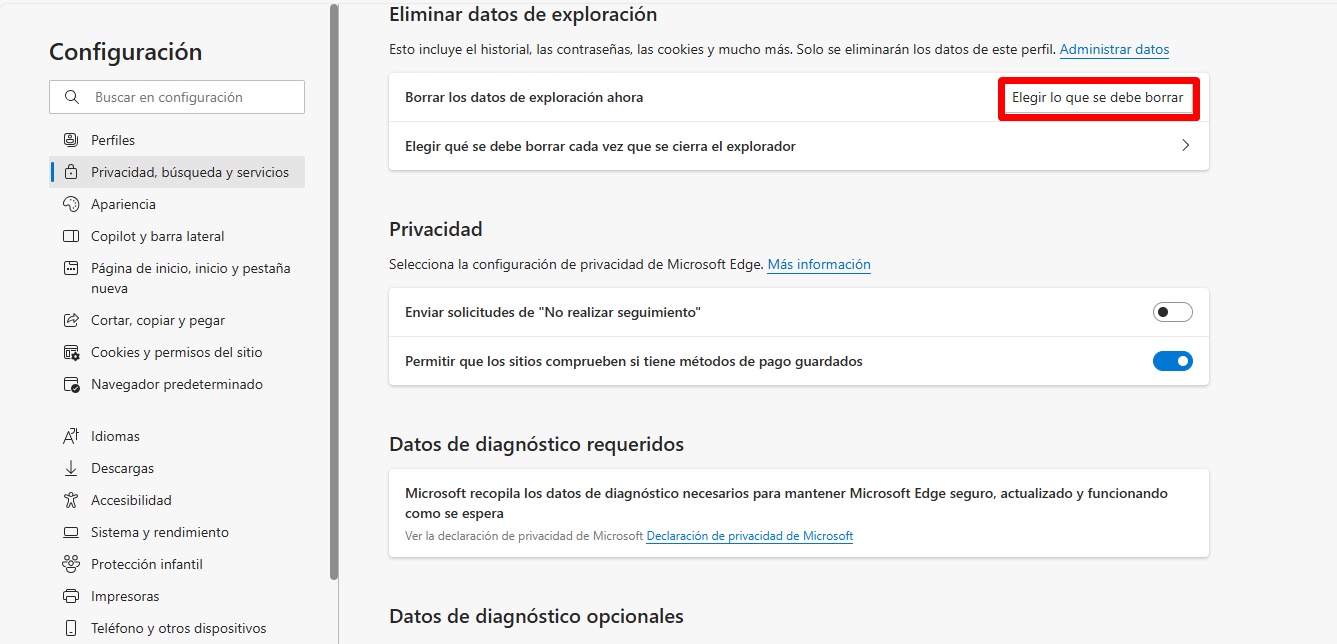Click the Accesibilidad icon
This screenshot has height=644, width=1337.
click(x=71, y=500)
